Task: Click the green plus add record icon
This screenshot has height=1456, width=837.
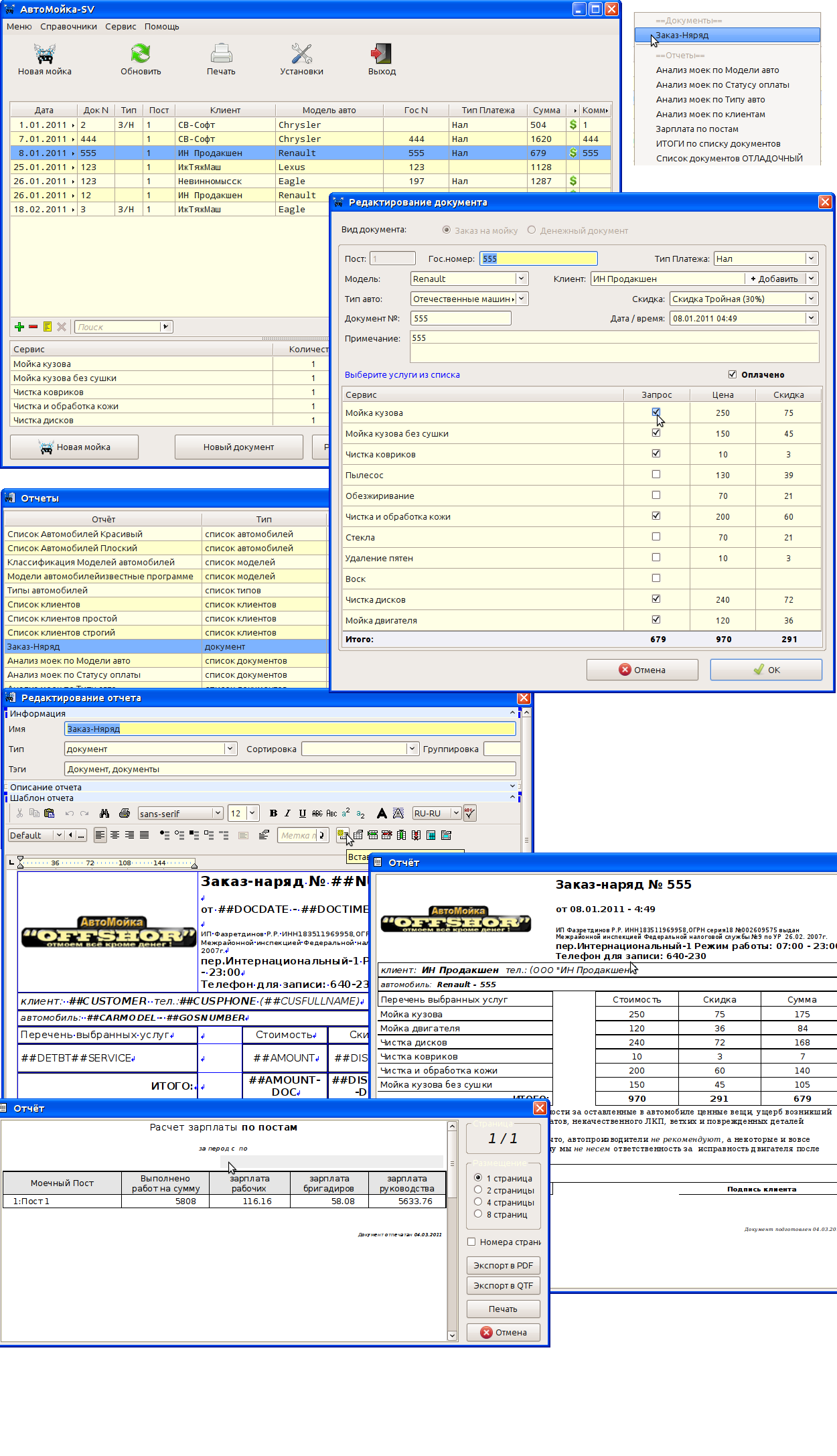Action: click(19, 327)
